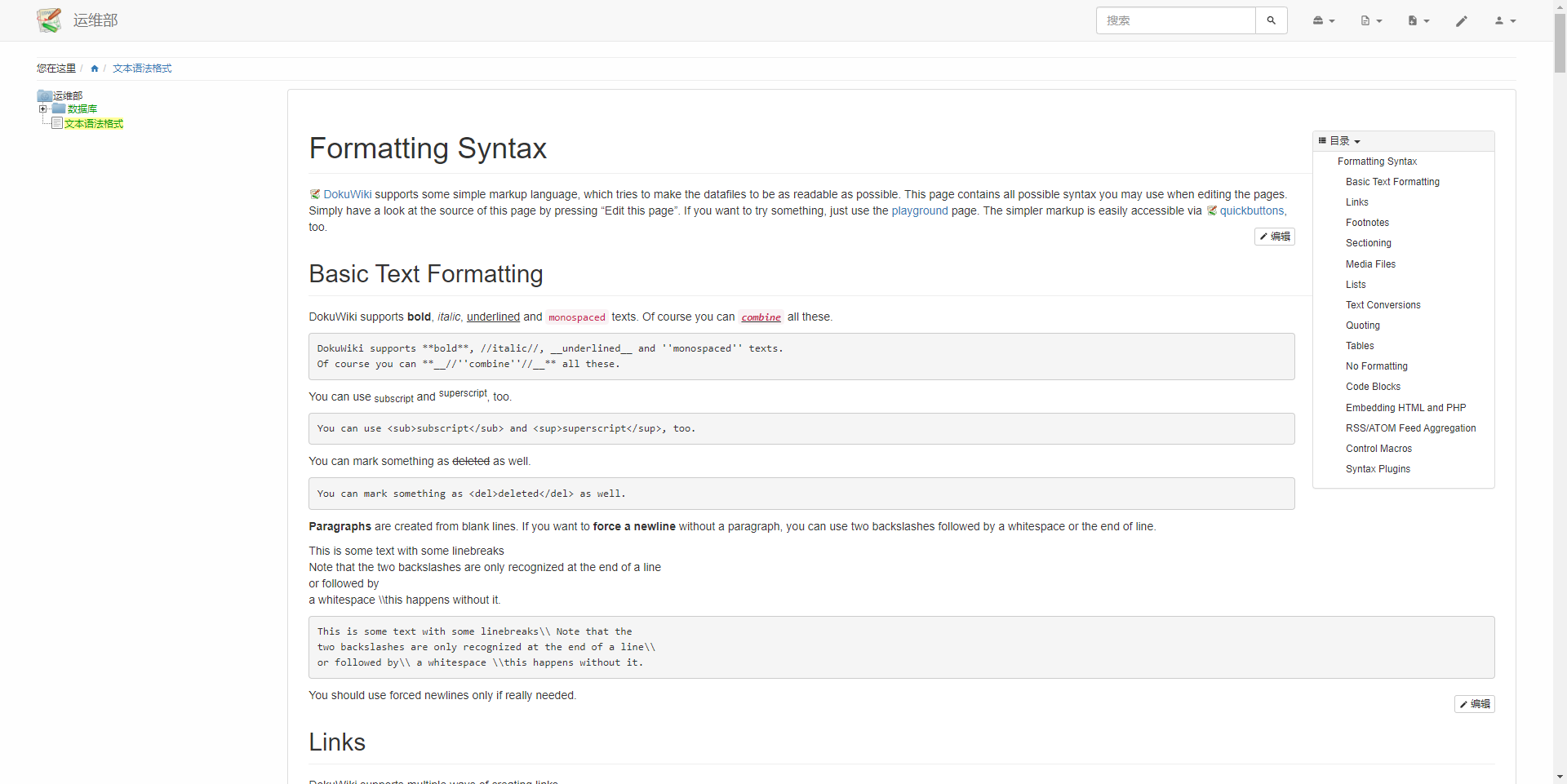
Task: Jump to Basic Text Formatting in contents
Action: [1392, 182]
